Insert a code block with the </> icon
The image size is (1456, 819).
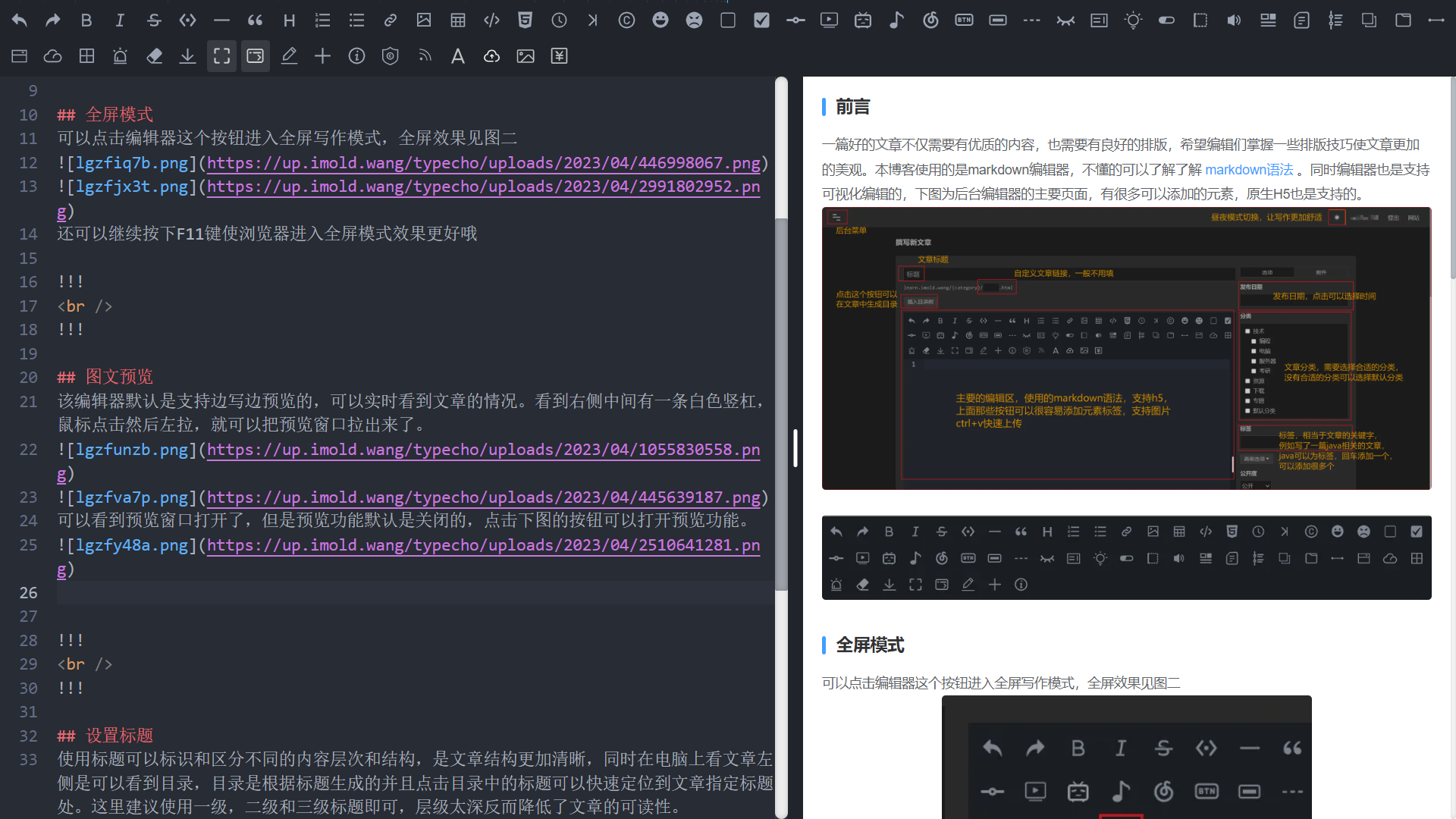point(491,20)
